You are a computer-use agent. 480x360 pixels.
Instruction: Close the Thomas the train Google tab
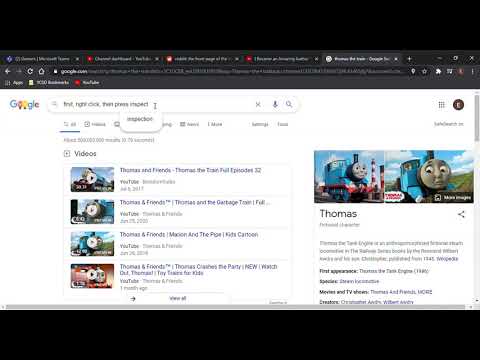pyautogui.click(x=396, y=59)
